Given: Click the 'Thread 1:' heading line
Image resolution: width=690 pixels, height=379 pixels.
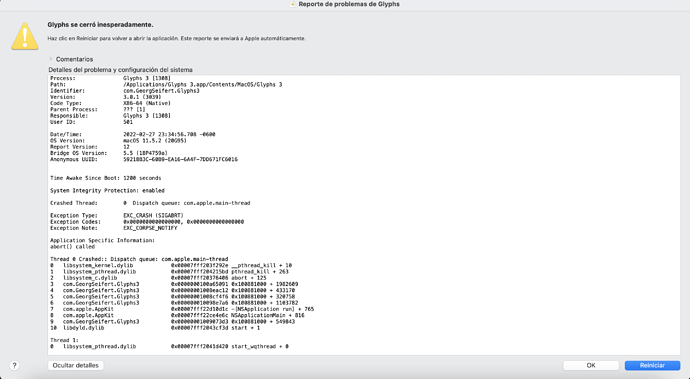Looking at the screenshot, I should (64, 340).
